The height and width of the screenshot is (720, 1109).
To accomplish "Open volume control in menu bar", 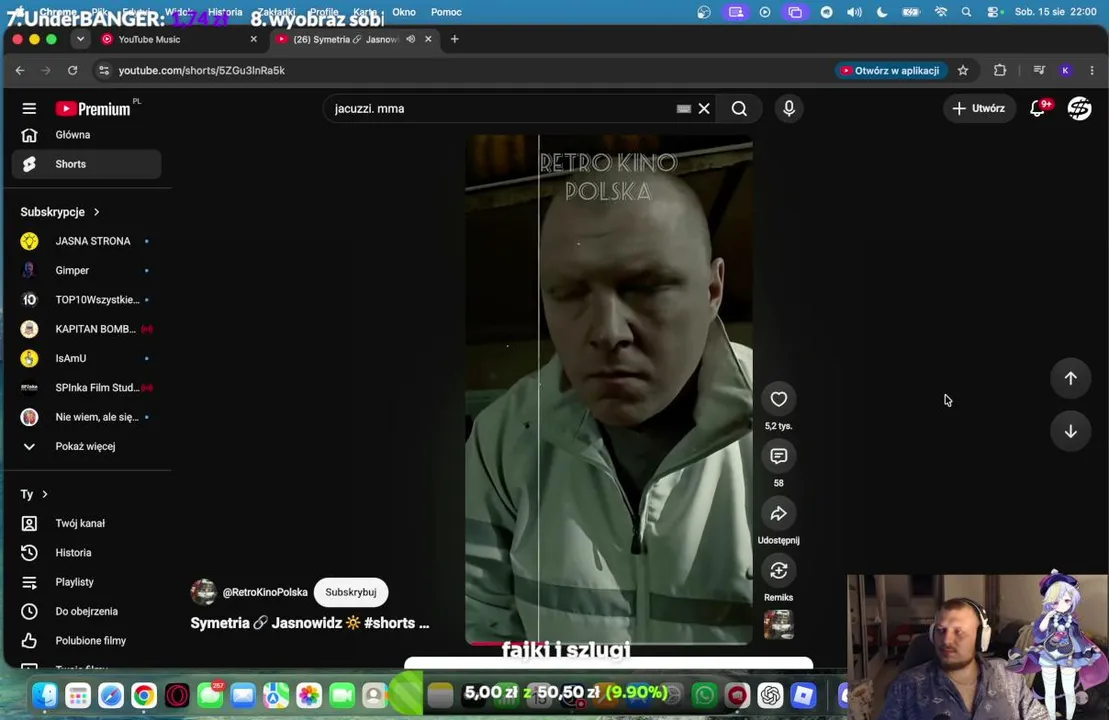I will point(854,12).
